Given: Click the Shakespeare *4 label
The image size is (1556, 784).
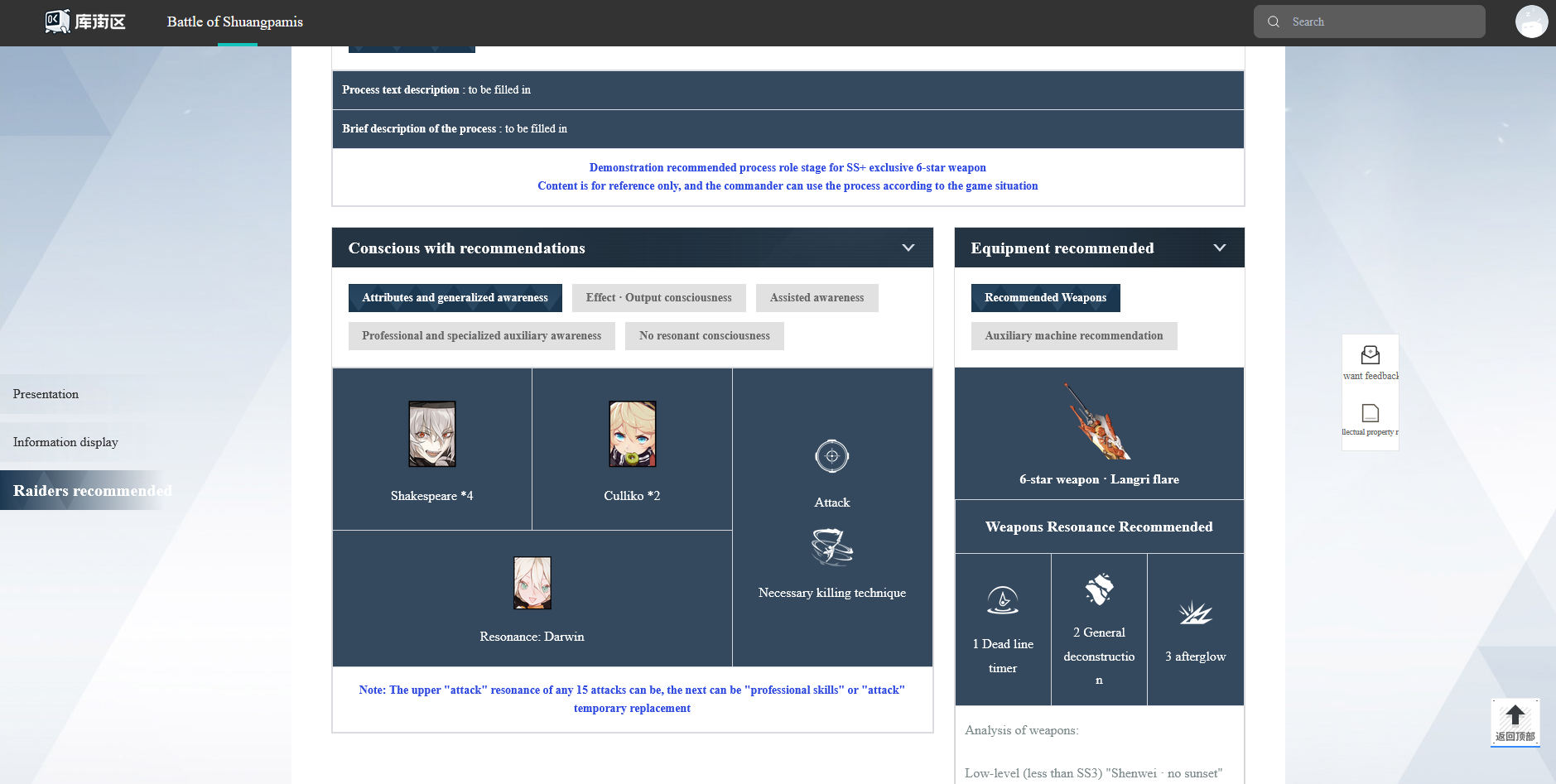Looking at the screenshot, I should (x=432, y=496).
